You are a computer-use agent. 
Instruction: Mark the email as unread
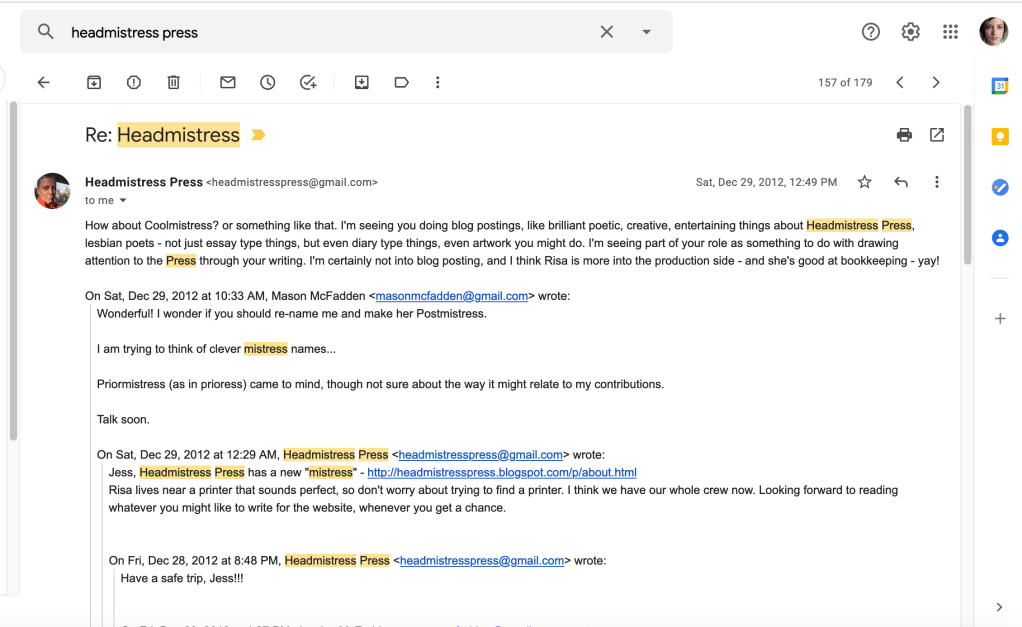point(228,83)
